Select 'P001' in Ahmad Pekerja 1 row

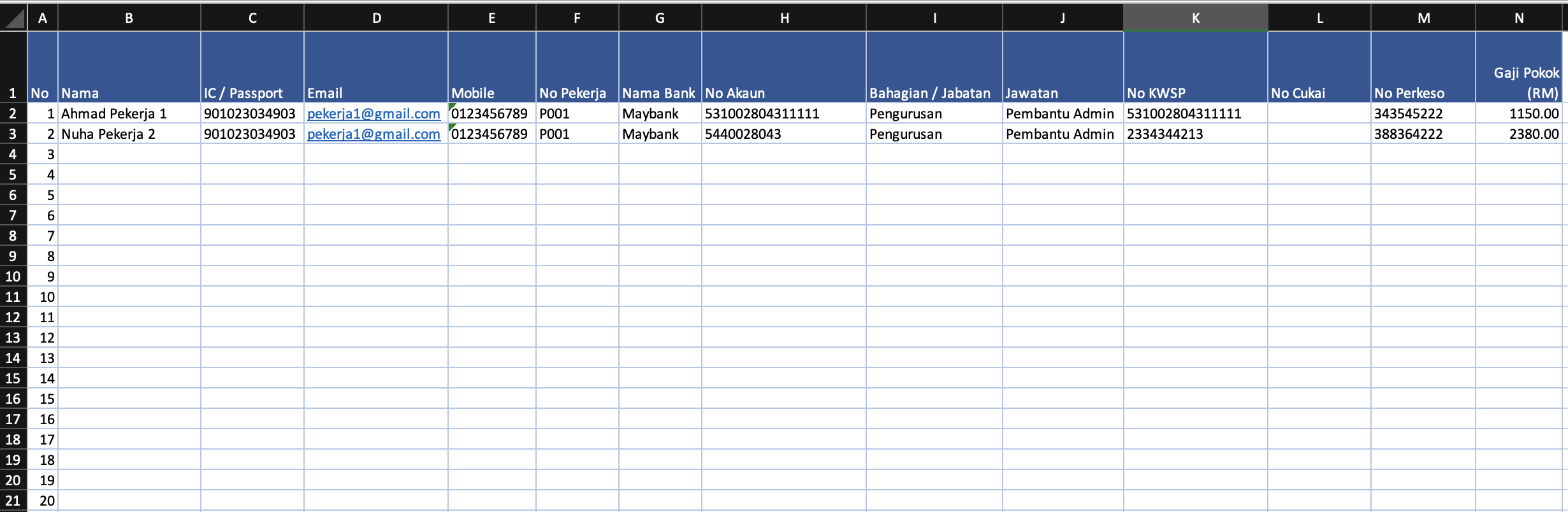pos(577,113)
